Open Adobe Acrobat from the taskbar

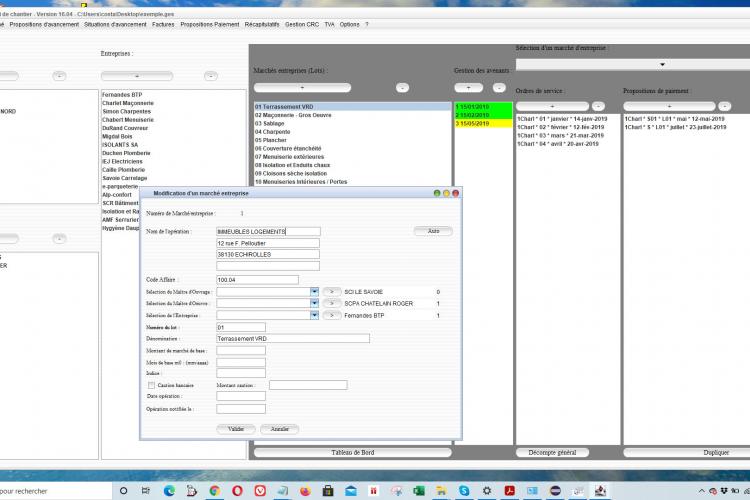tap(509, 491)
